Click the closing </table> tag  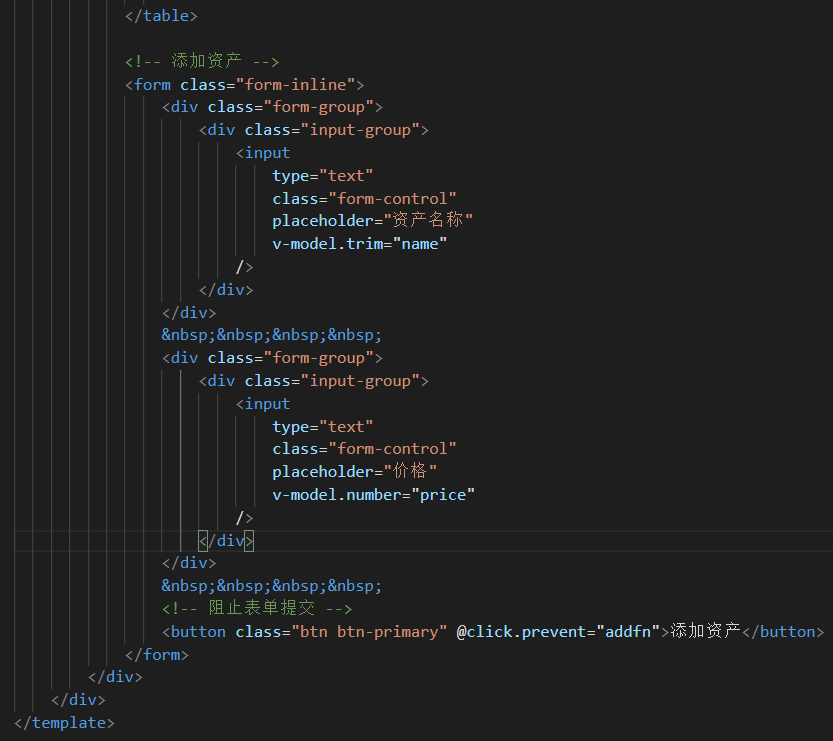(161, 16)
